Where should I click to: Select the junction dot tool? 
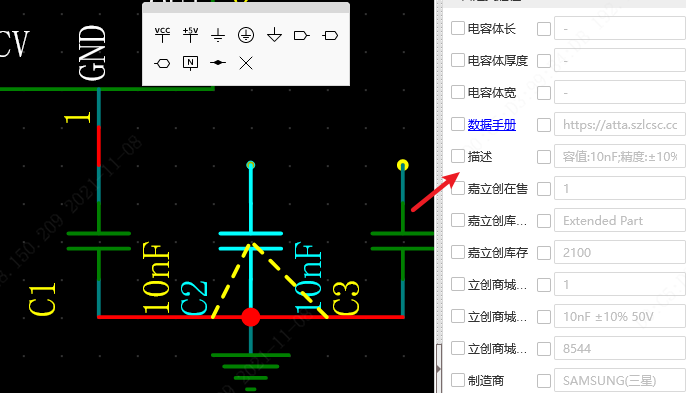click(x=218, y=63)
